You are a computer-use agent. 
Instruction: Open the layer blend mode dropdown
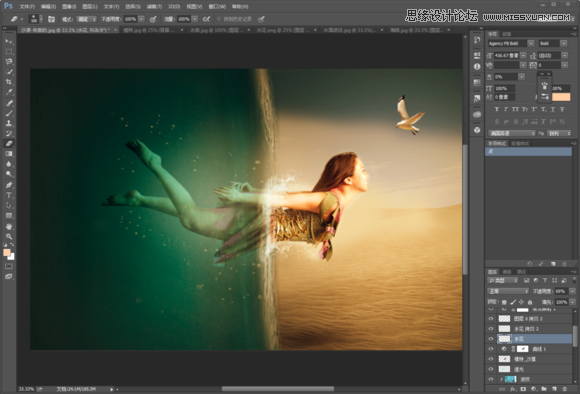pos(508,291)
